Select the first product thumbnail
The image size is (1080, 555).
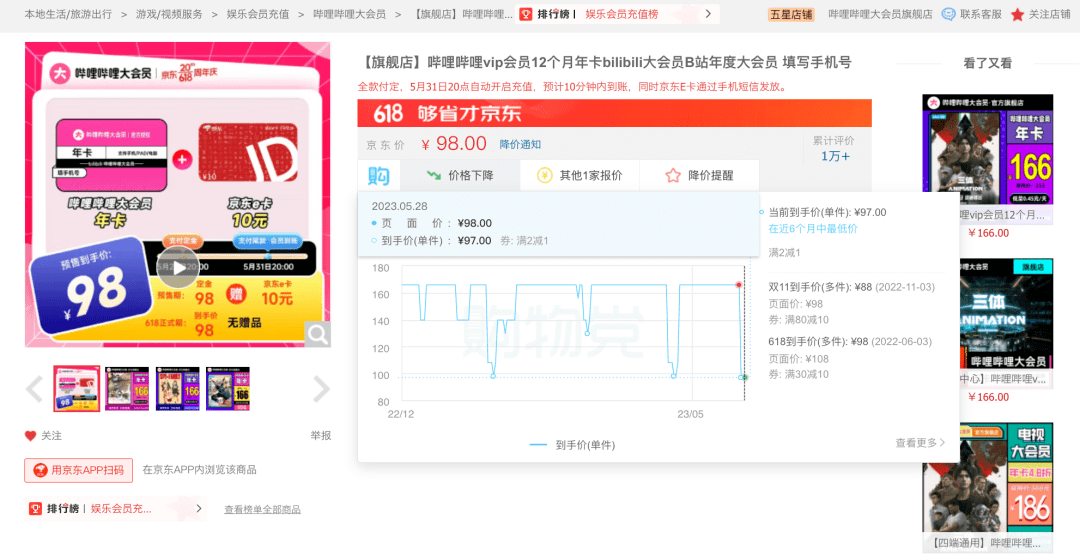coord(76,388)
